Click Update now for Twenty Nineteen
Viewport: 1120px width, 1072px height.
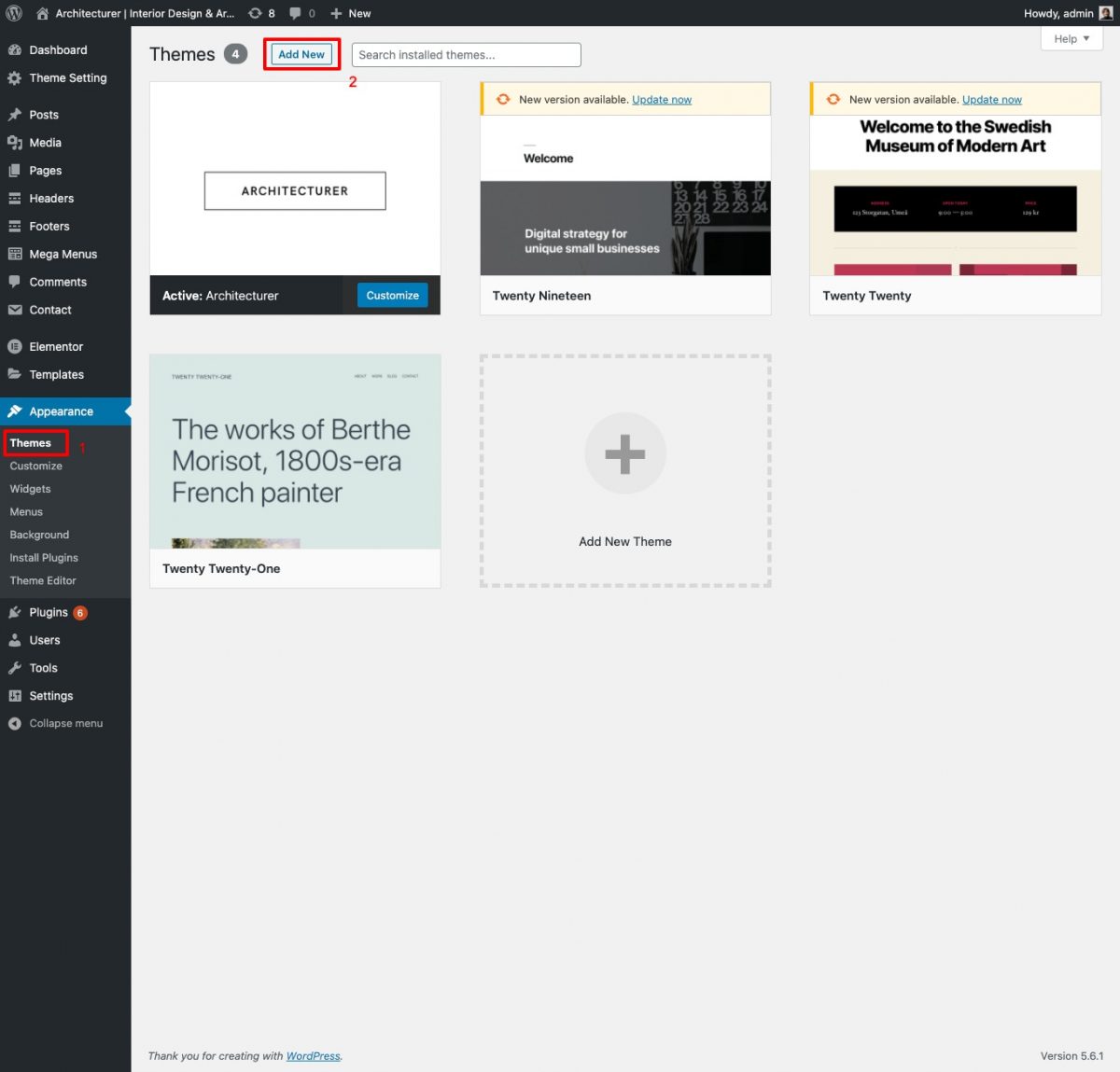(x=662, y=99)
